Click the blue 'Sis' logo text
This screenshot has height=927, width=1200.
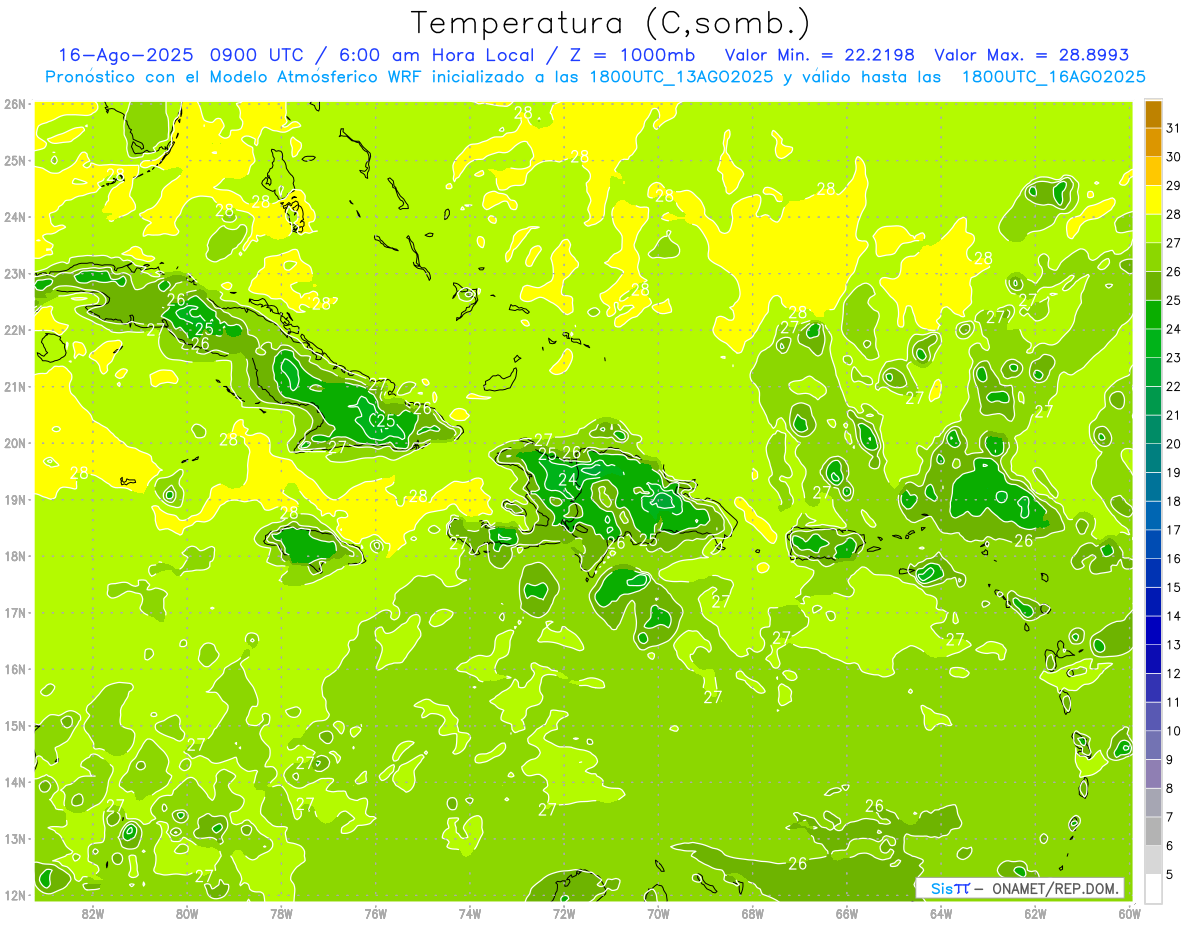[942, 888]
